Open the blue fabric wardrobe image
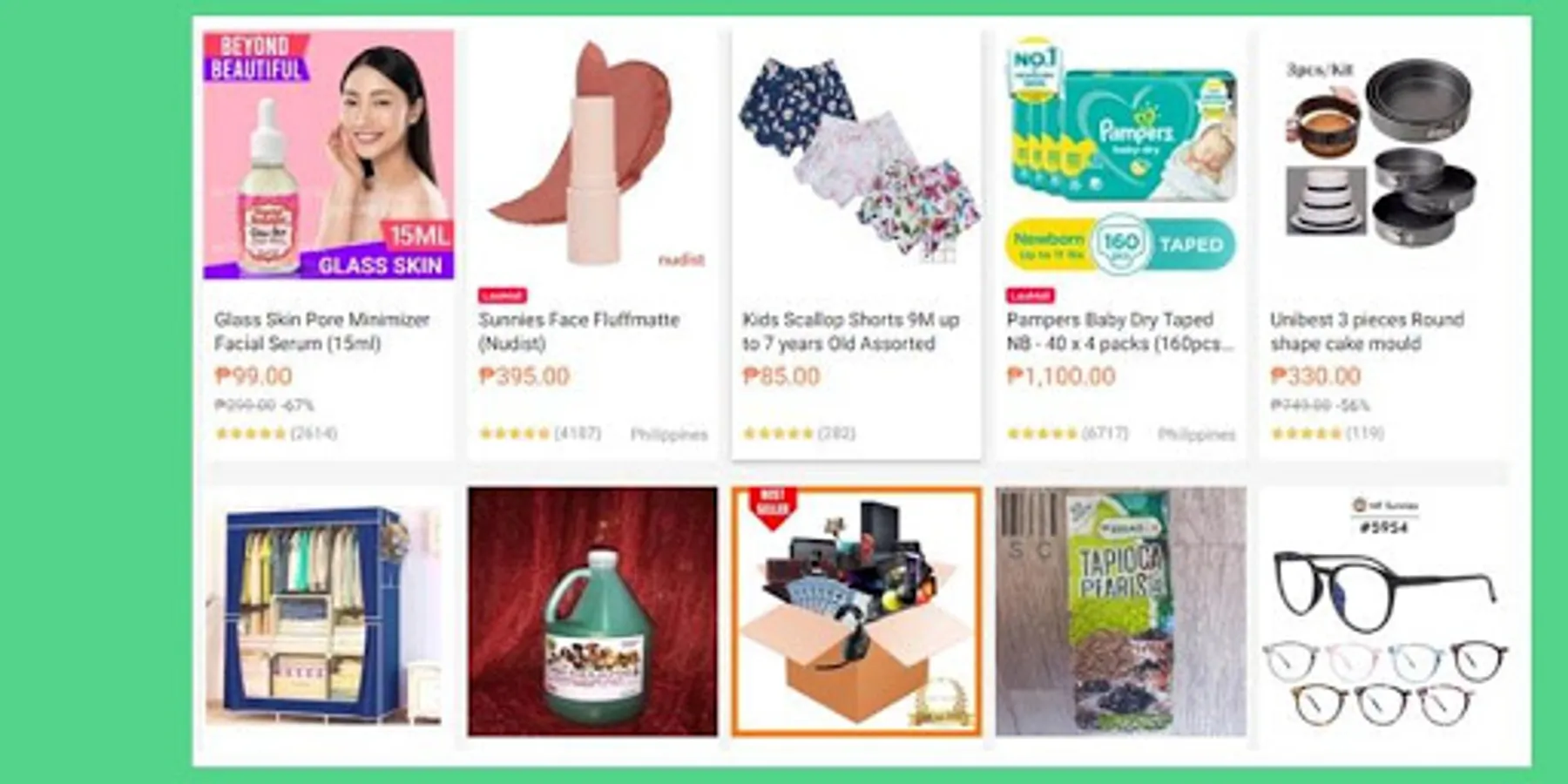The image size is (1568, 784). coord(328,612)
